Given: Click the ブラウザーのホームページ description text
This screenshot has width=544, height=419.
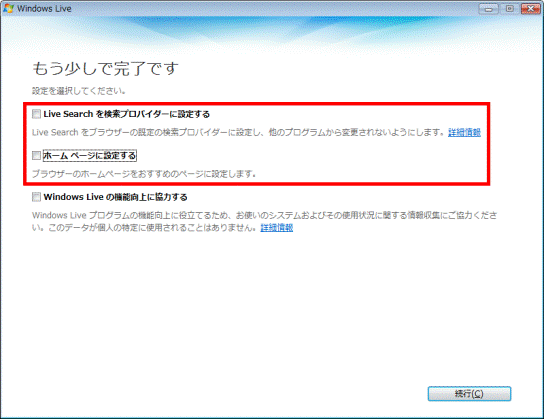Looking at the screenshot, I should tap(144, 174).
